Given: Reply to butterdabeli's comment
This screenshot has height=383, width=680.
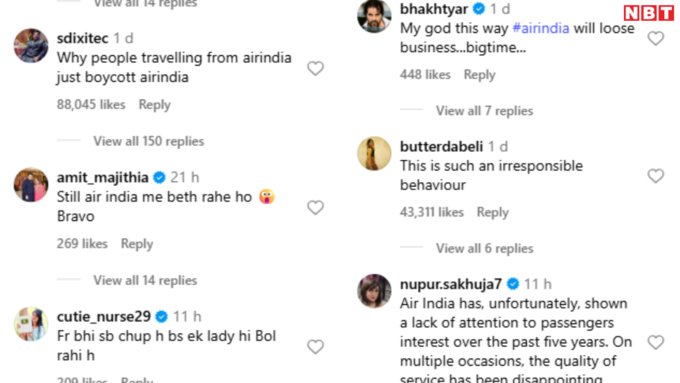Looking at the screenshot, I should point(493,212).
